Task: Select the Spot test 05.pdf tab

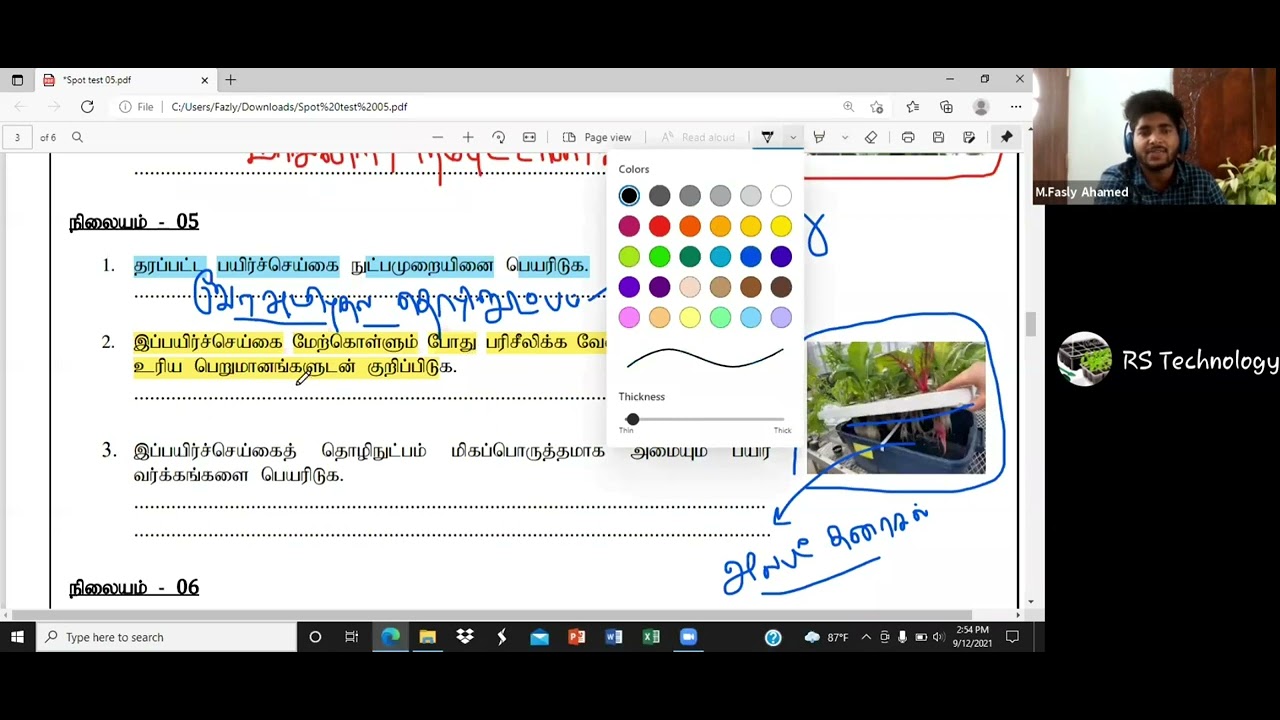Action: (125, 80)
